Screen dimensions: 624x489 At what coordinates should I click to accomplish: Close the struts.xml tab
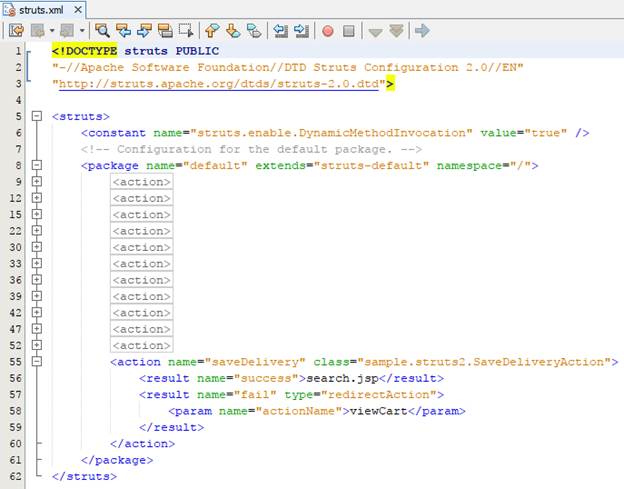pyautogui.click(x=78, y=10)
